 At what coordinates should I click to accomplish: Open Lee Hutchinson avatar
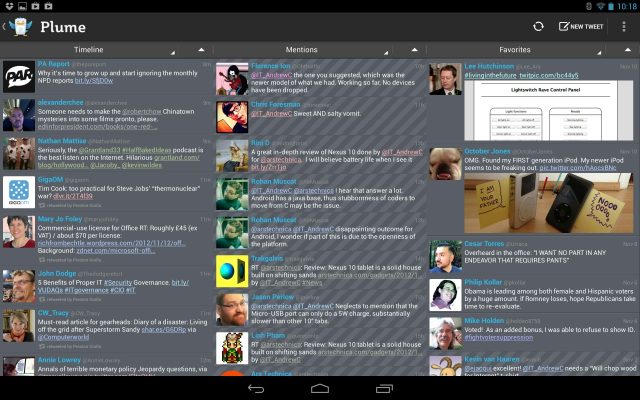pyautogui.click(x=445, y=79)
